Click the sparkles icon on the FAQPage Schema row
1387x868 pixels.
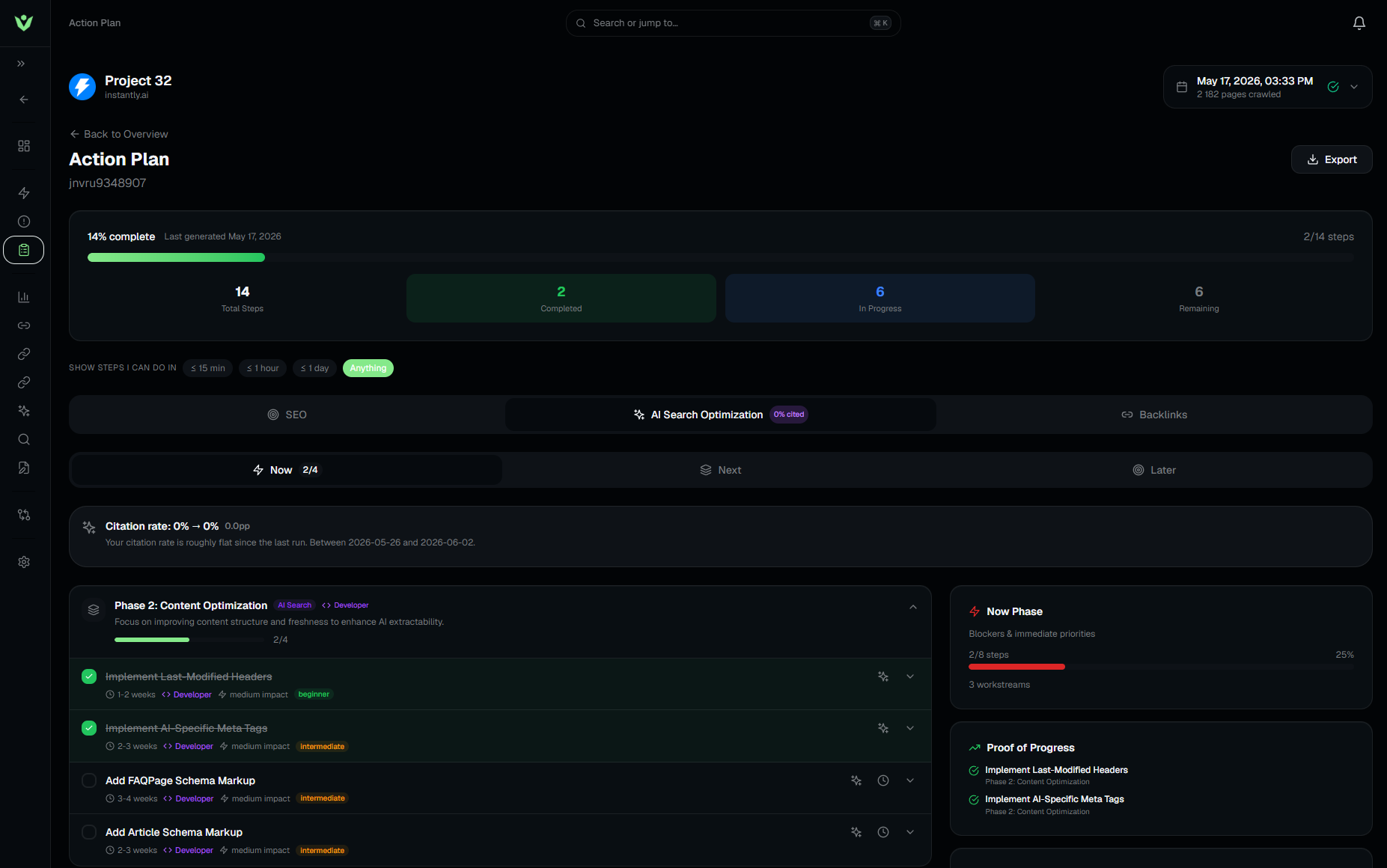856,780
